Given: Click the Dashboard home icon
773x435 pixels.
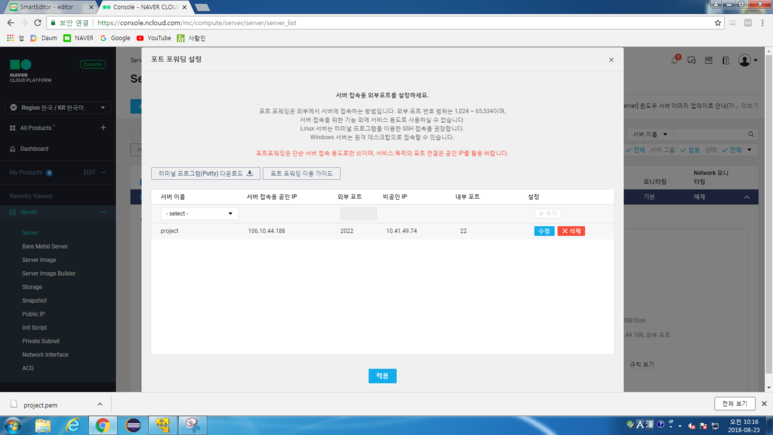Looking at the screenshot, I should click(x=13, y=148).
